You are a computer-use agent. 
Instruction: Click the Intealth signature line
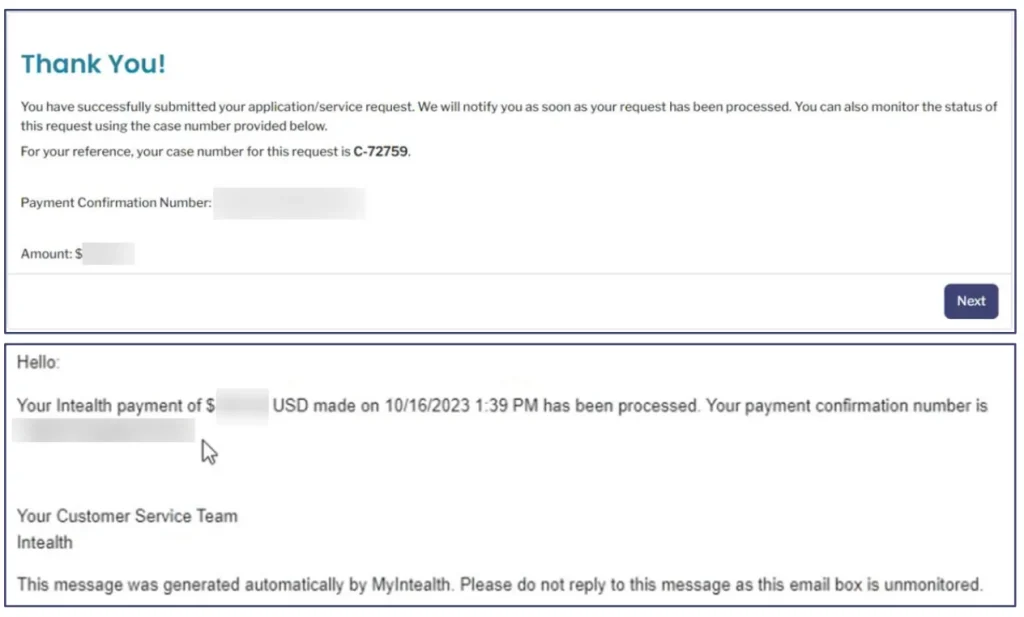45,542
